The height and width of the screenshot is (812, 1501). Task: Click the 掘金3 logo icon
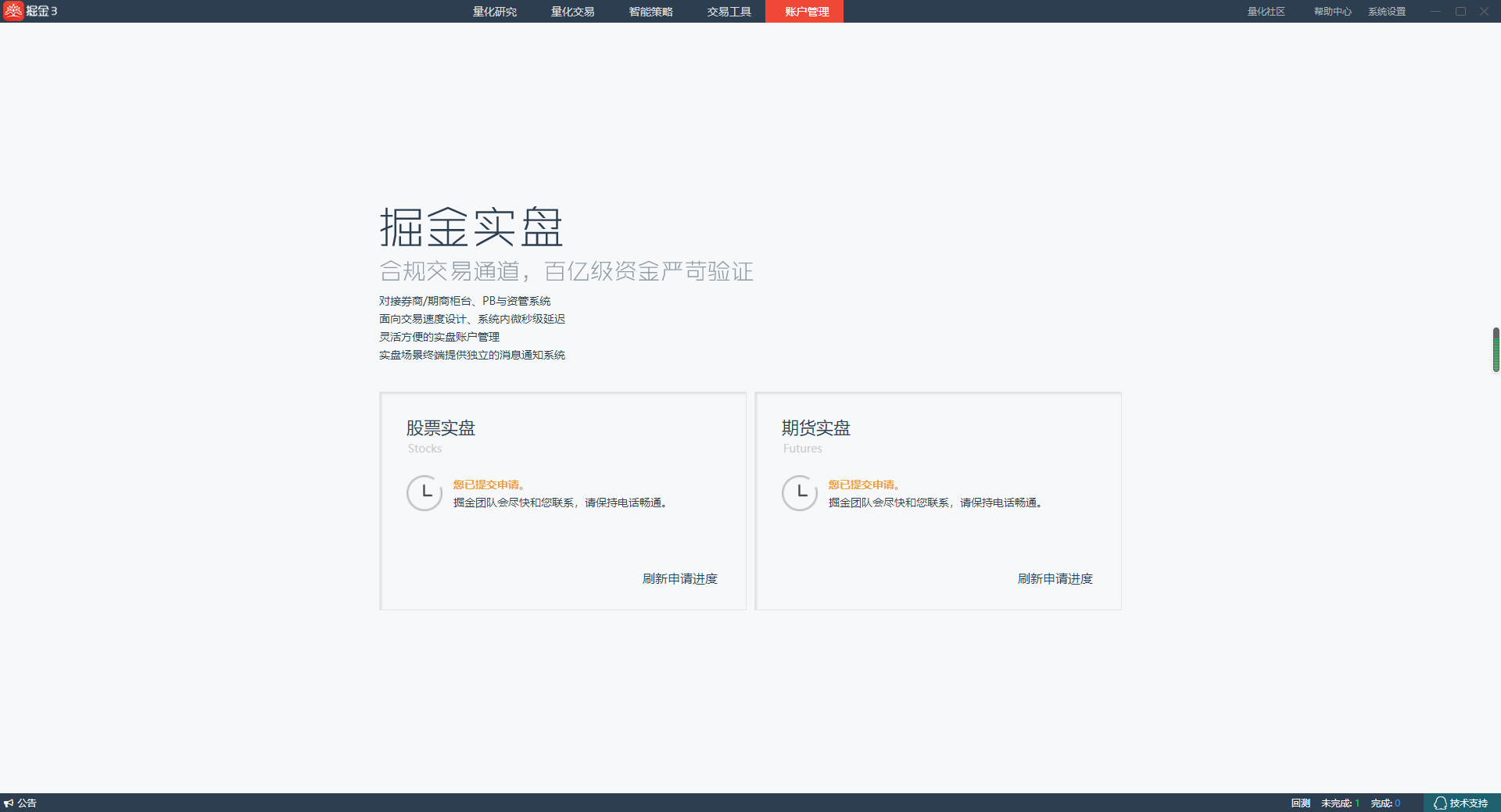13,11
